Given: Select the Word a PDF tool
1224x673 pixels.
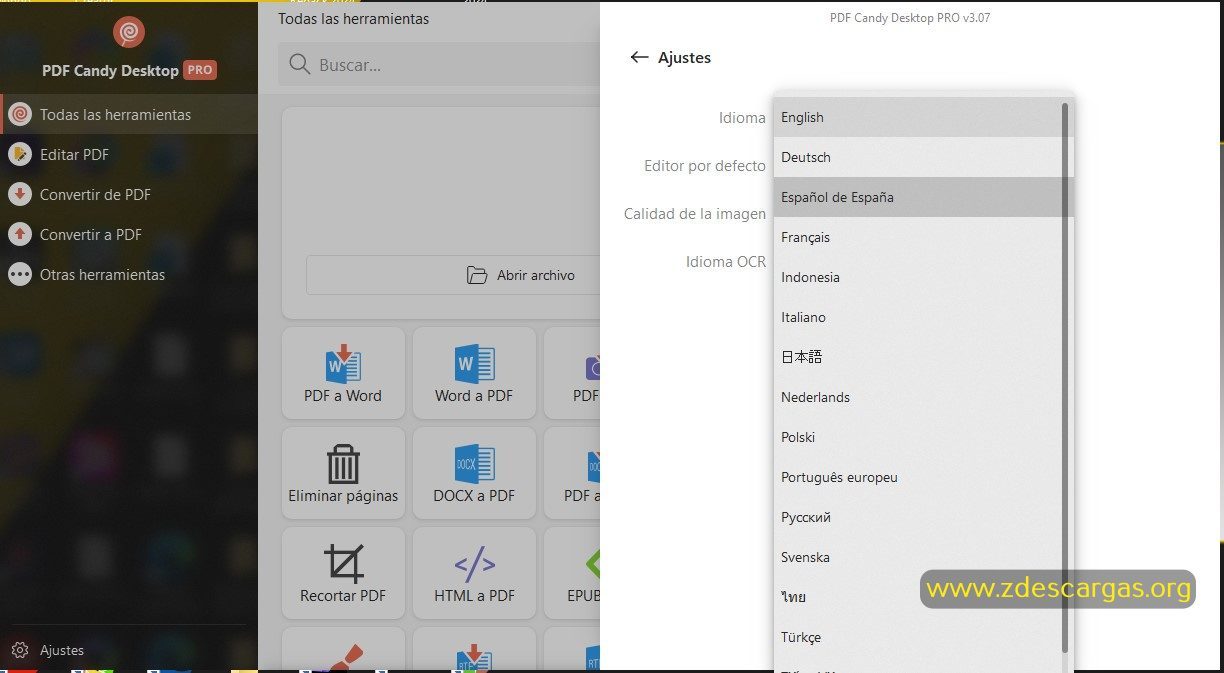Looking at the screenshot, I should point(474,373).
